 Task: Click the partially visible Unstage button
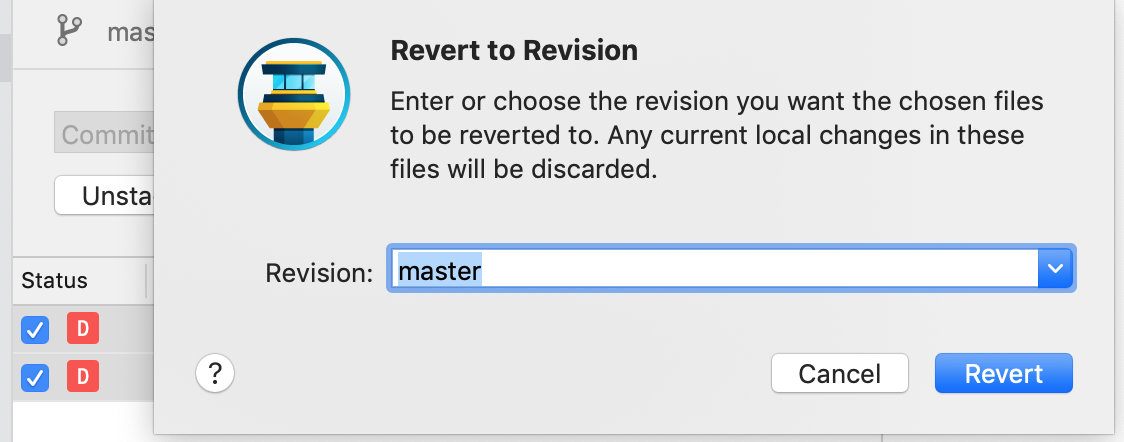coord(104,195)
